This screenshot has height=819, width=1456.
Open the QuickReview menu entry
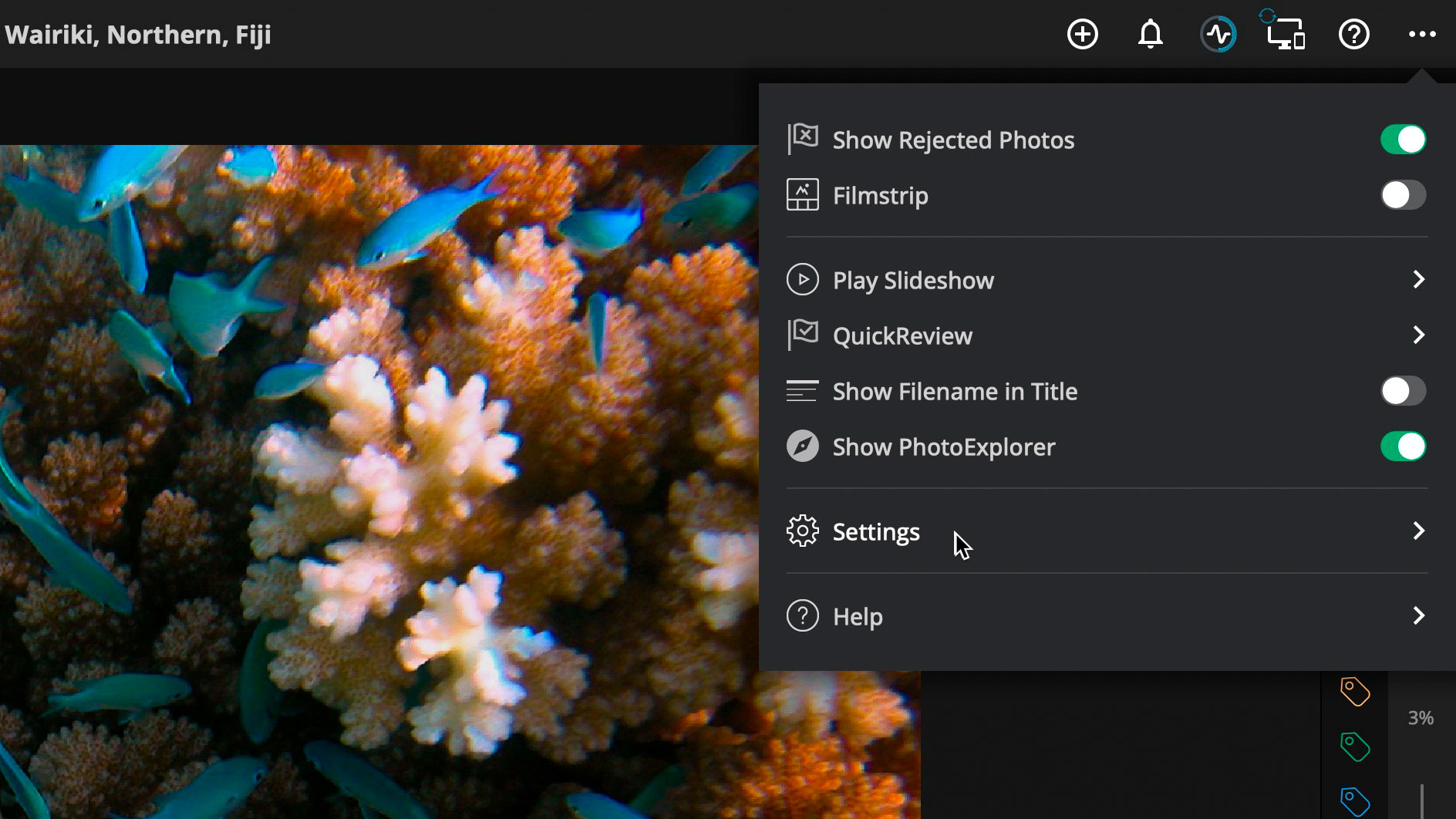(1107, 335)
